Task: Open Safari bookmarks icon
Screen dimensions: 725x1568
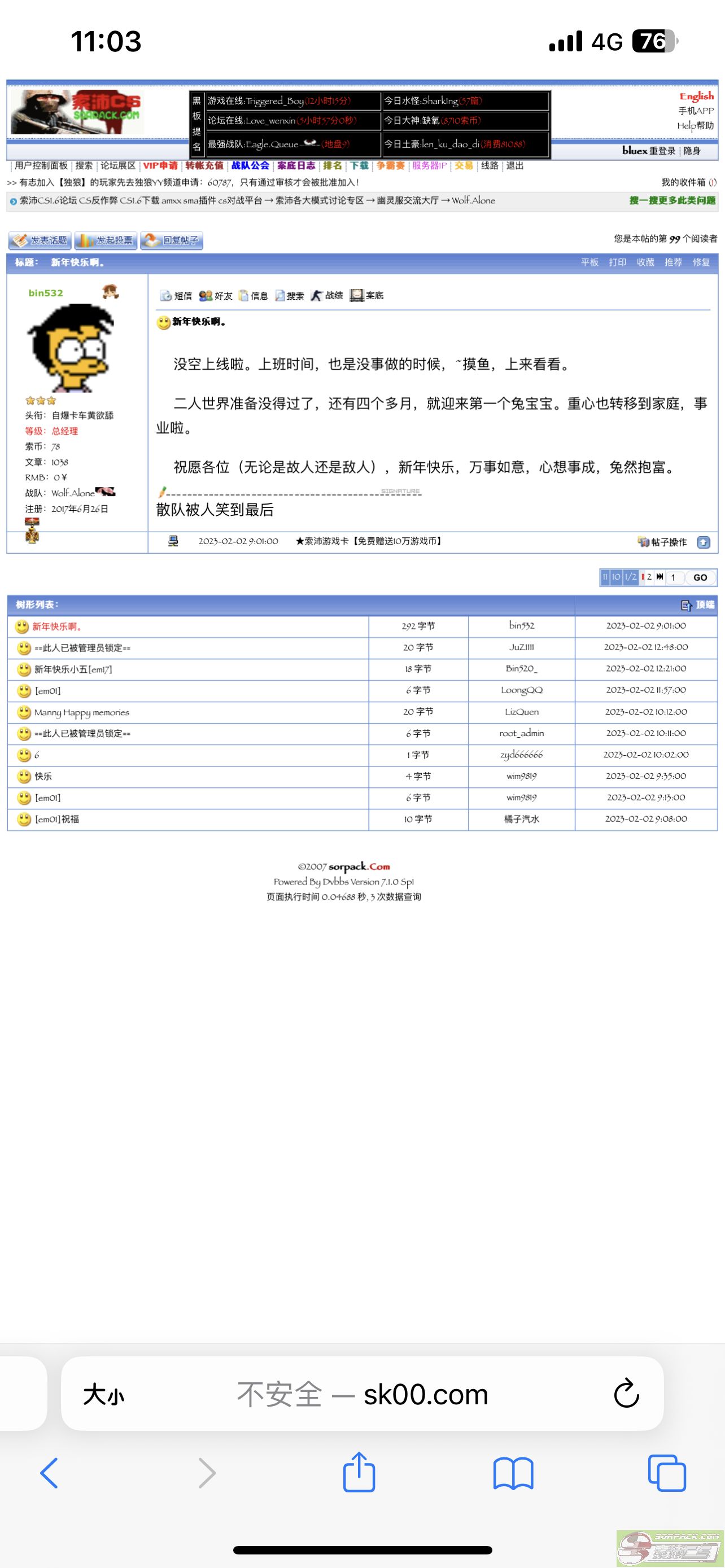Action: tap(513, 1473)
